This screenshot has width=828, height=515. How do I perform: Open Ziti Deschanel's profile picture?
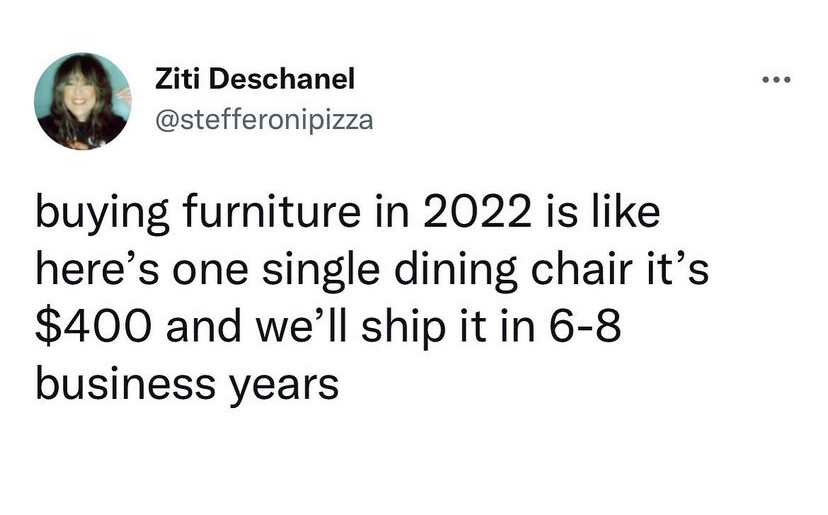[x=82, y=100]
